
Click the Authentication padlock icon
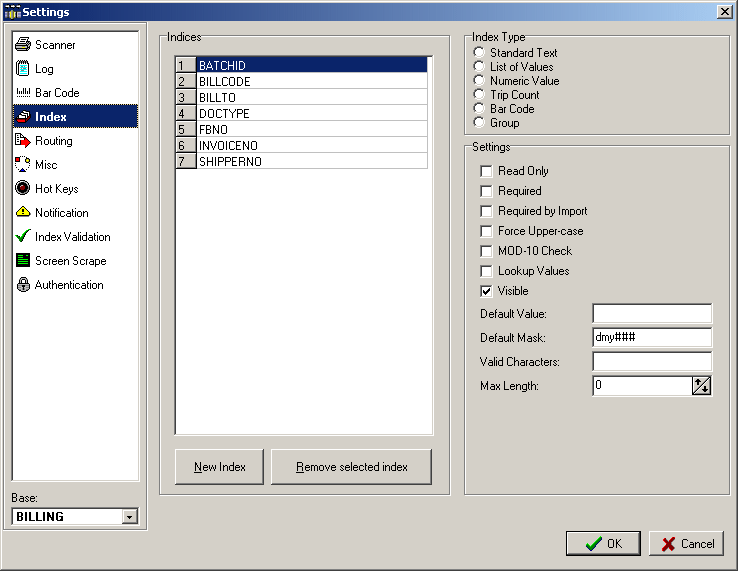(23, 284)
